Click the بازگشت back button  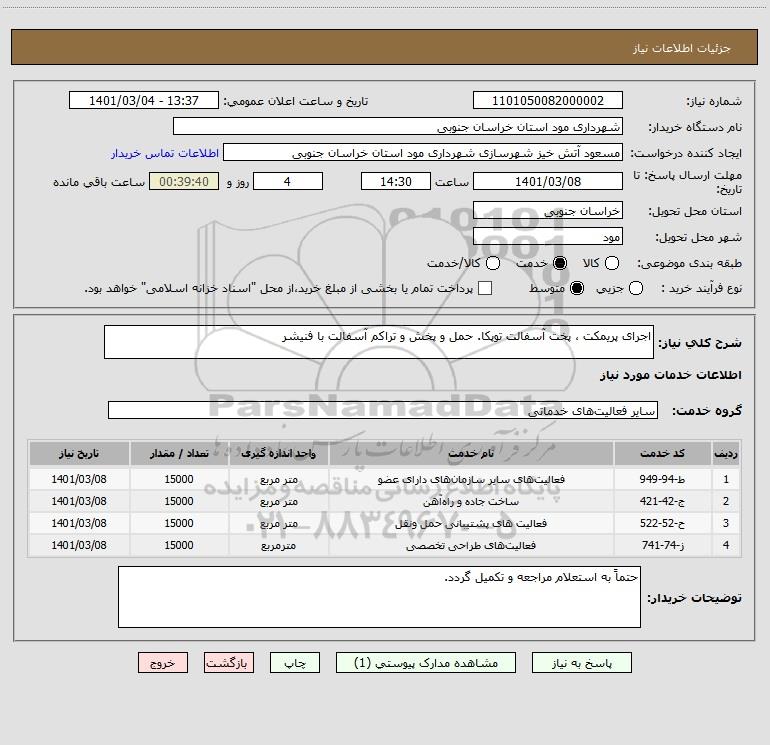coord(229,663)
